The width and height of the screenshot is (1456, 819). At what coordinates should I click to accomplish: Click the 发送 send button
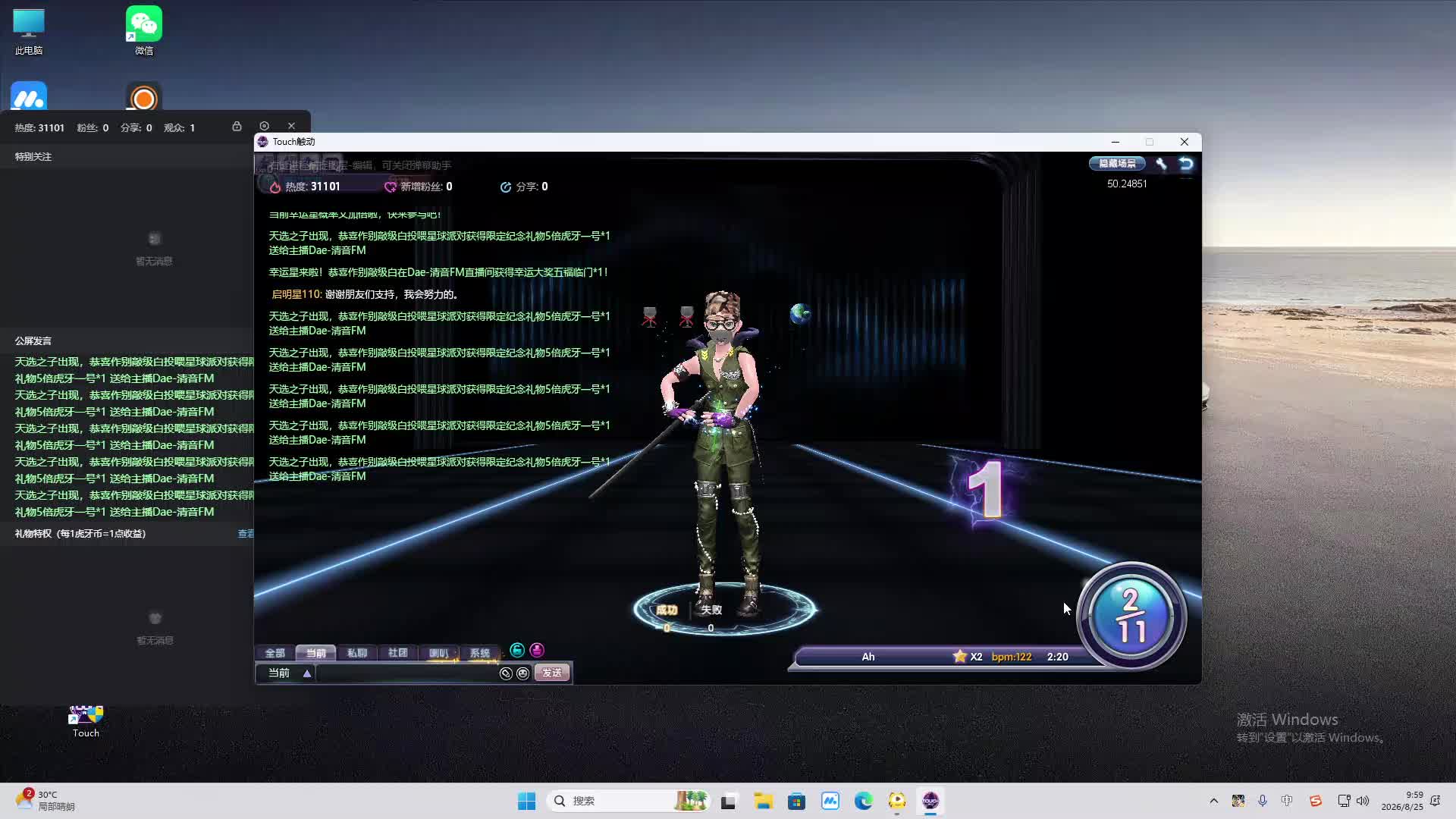click(552, 673)
